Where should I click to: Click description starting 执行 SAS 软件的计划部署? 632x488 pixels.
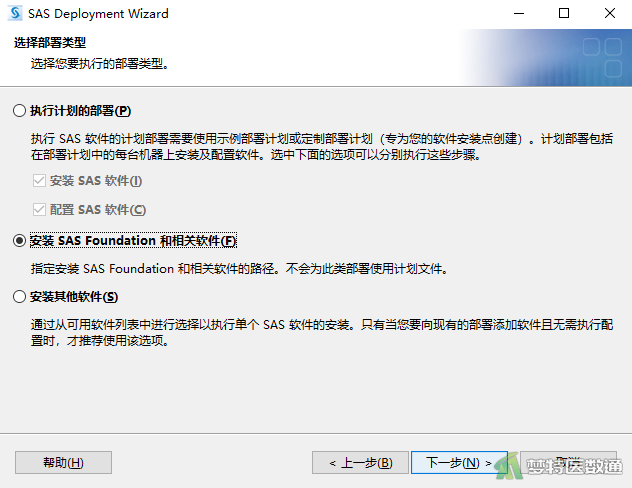[x=322, y=147]
